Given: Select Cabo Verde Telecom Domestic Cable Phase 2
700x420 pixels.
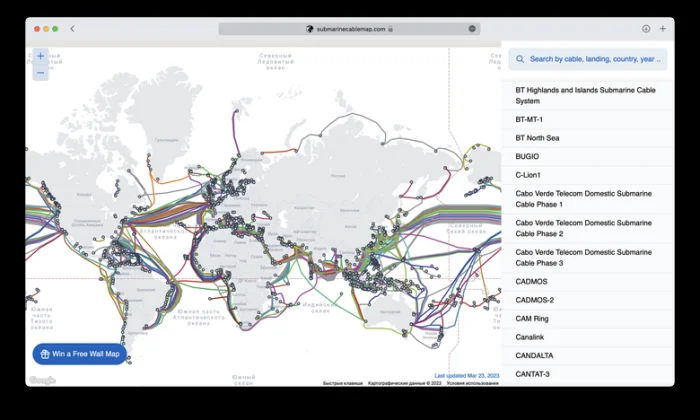Looking at the screenshot, I should tap(588, 228).
